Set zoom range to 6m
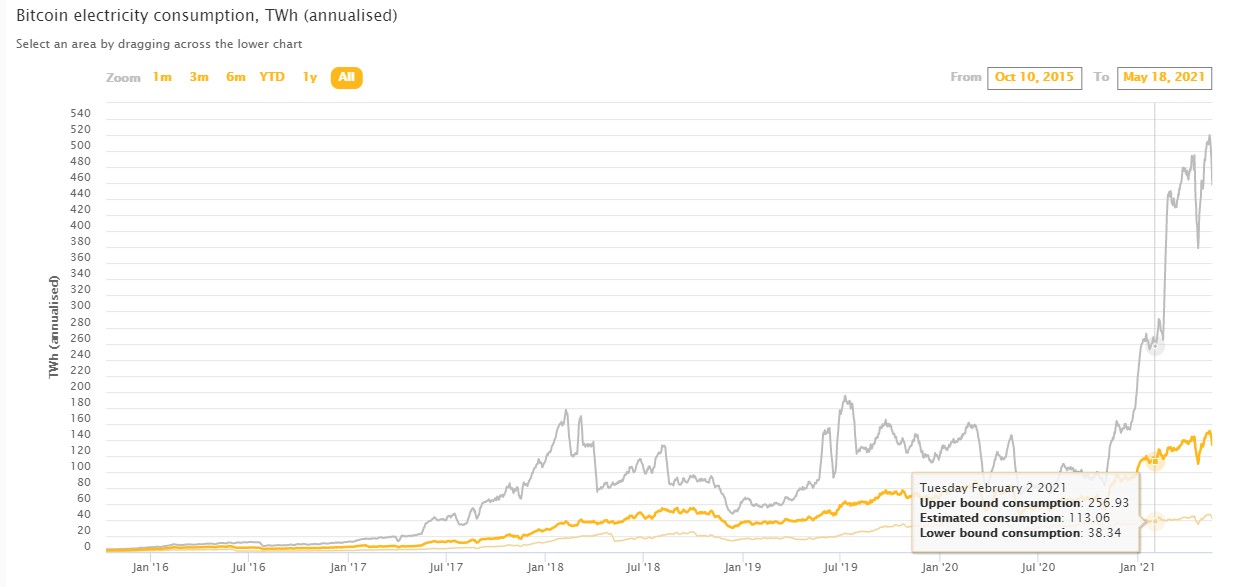Viewport: 1234px width, 587px height. [236, 77]
